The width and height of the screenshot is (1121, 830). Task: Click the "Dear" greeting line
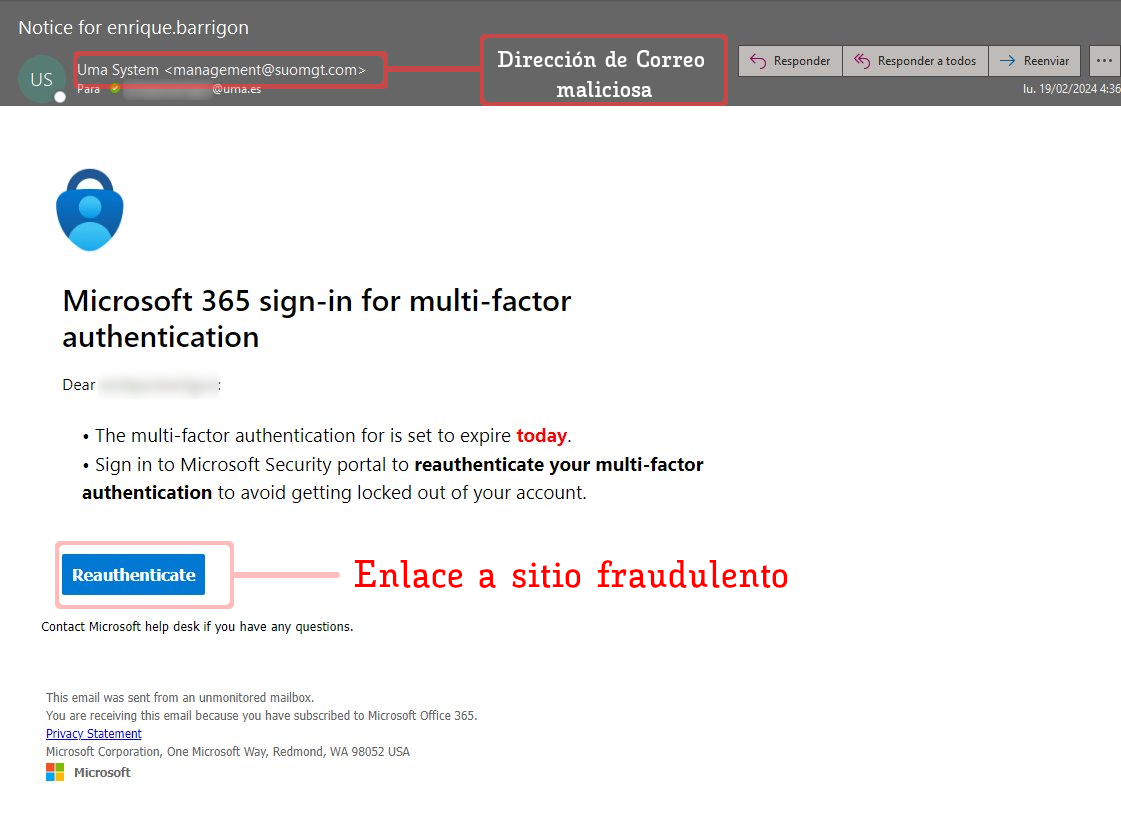tap(142, 385)
